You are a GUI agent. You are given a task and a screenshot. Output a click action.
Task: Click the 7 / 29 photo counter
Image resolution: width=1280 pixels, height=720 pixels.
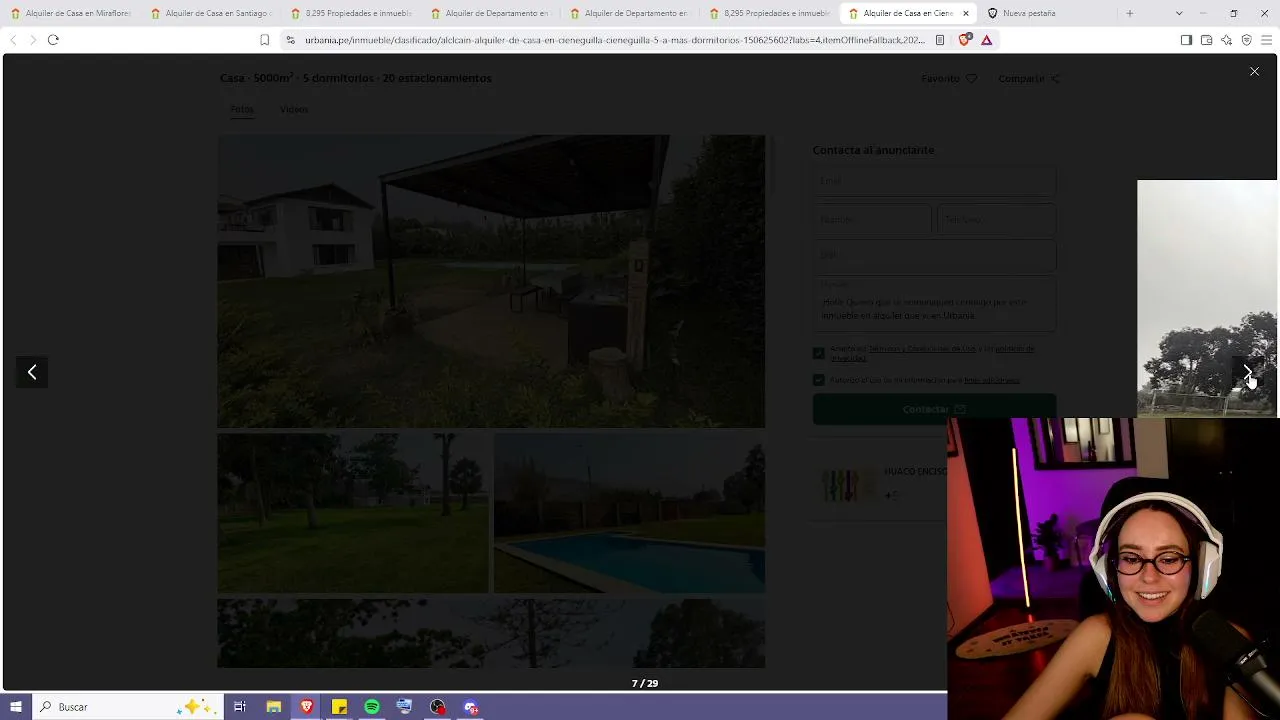(x=645, y=683)
